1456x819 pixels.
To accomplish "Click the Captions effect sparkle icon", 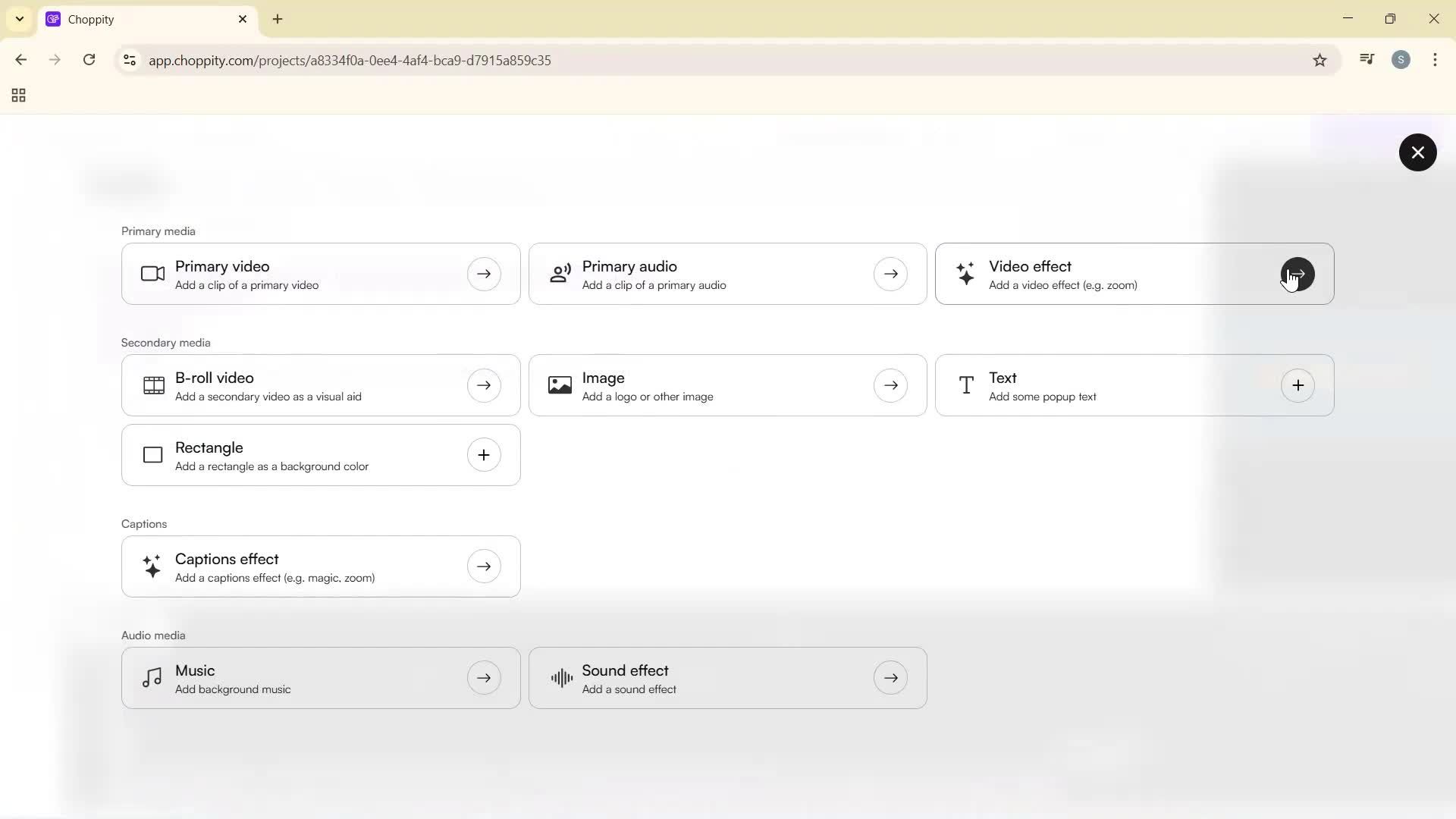I will point(152,566).
